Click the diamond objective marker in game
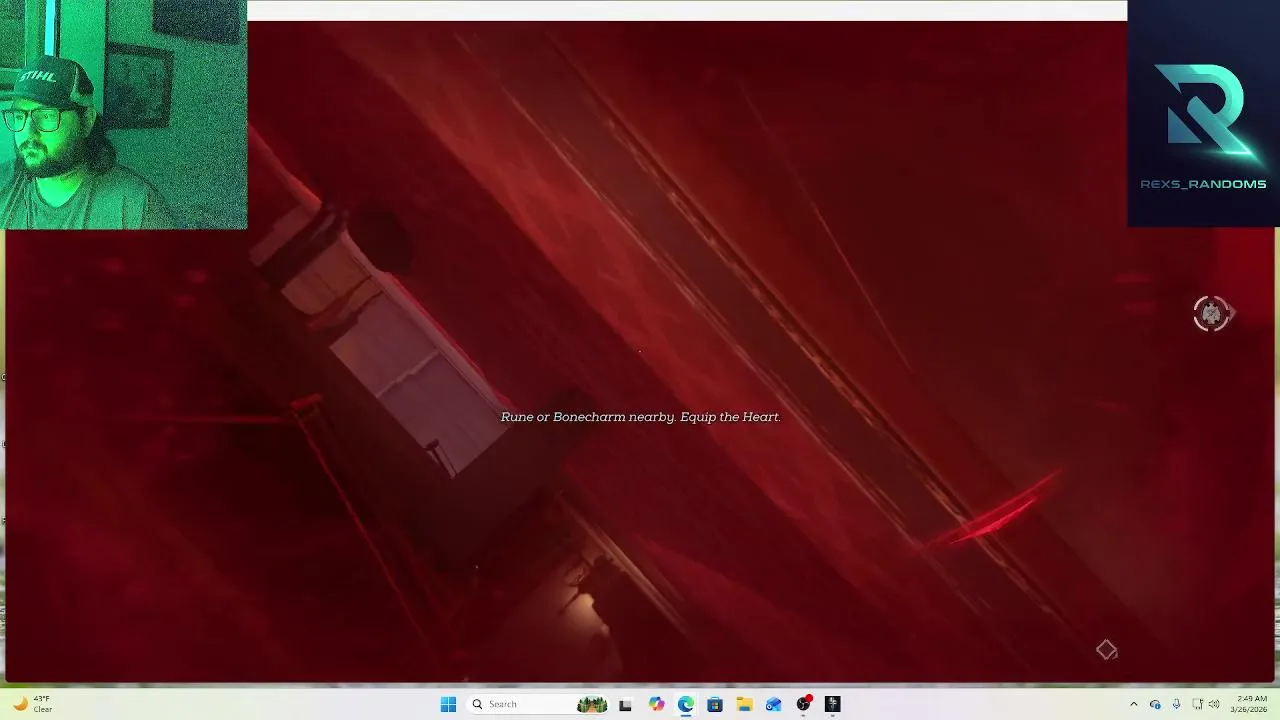Screen dimensions: 1280x720 pos(1106,650)
